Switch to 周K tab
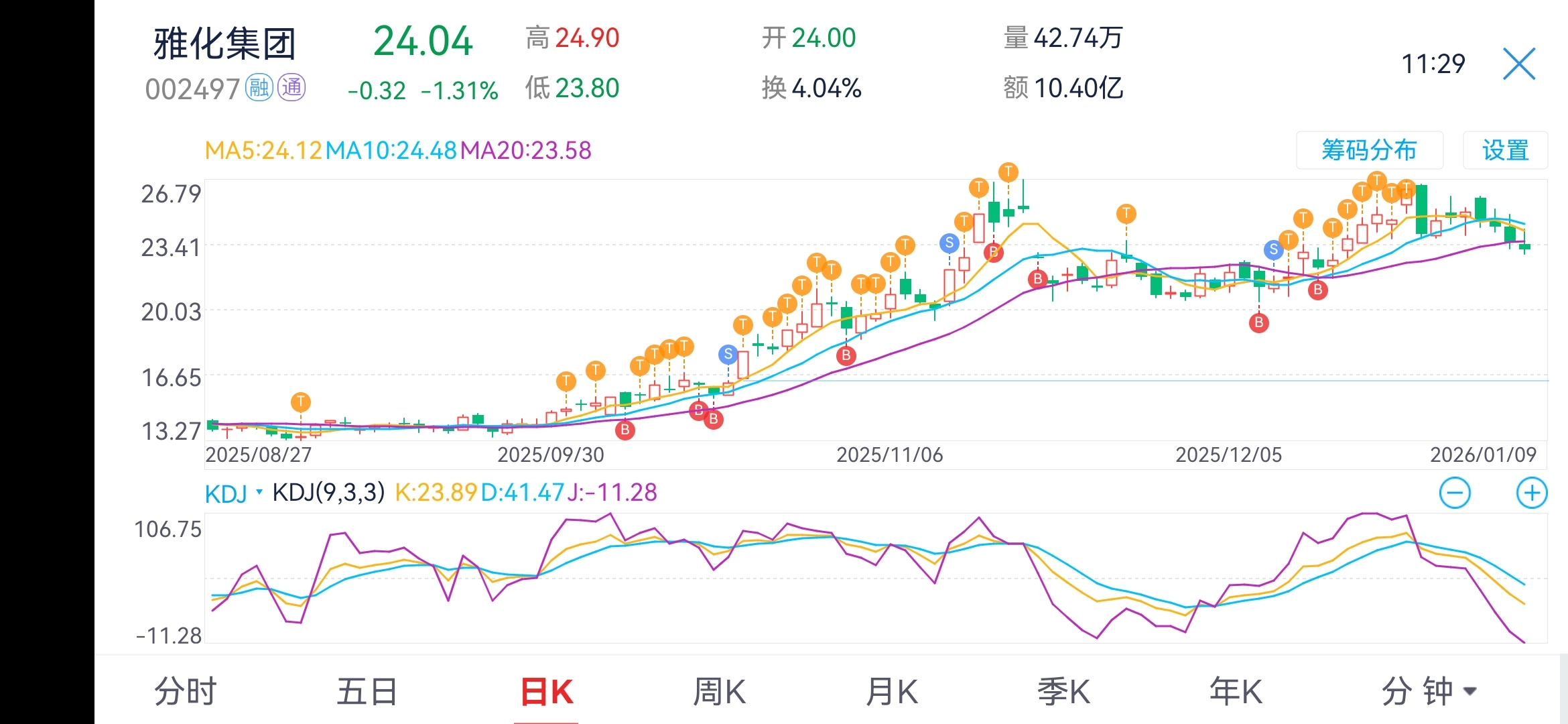The width and height of the screenshot is (1568, 724). pos(719,691)
